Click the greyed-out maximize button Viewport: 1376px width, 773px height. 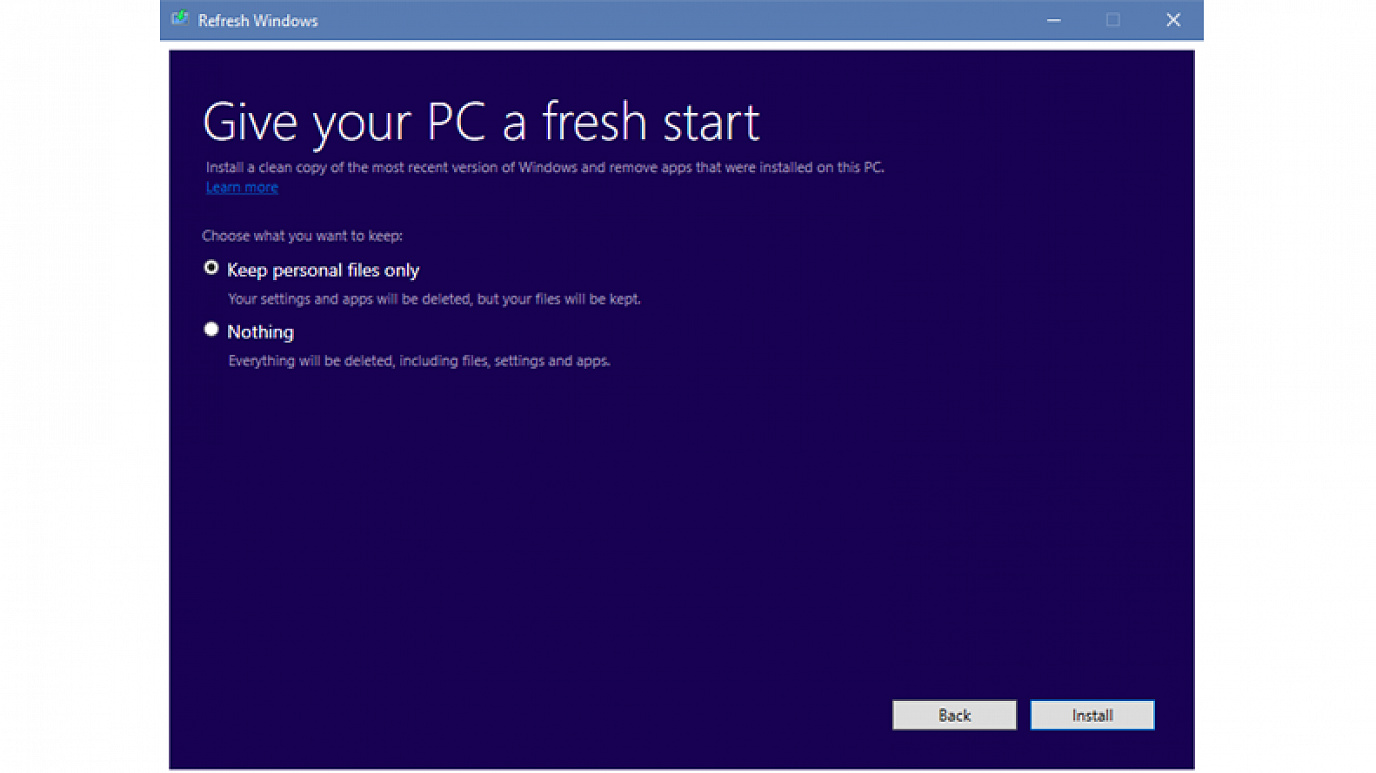(x=1113, y=20)
